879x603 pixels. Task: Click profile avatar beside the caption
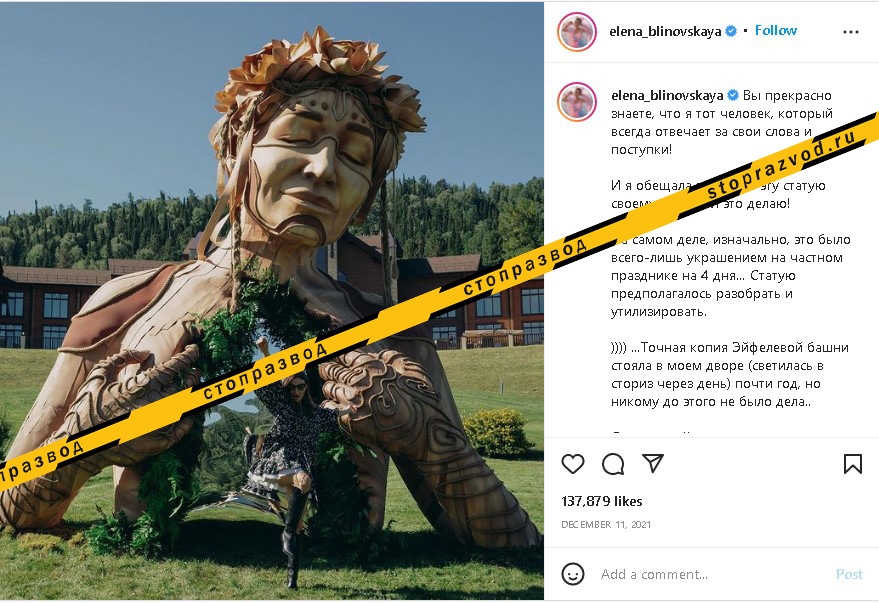click(x=577, y=102)
